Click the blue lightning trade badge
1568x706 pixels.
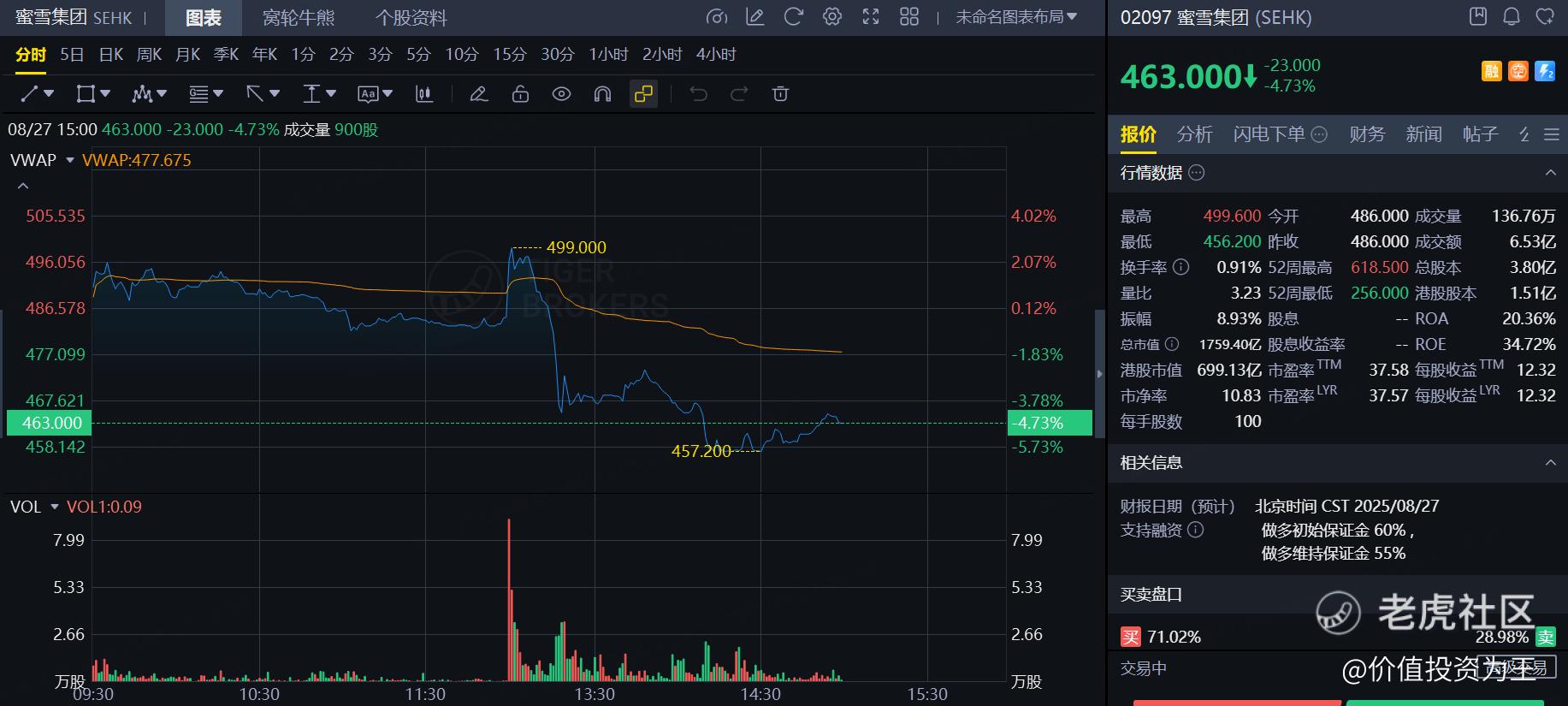(1545, 71)
